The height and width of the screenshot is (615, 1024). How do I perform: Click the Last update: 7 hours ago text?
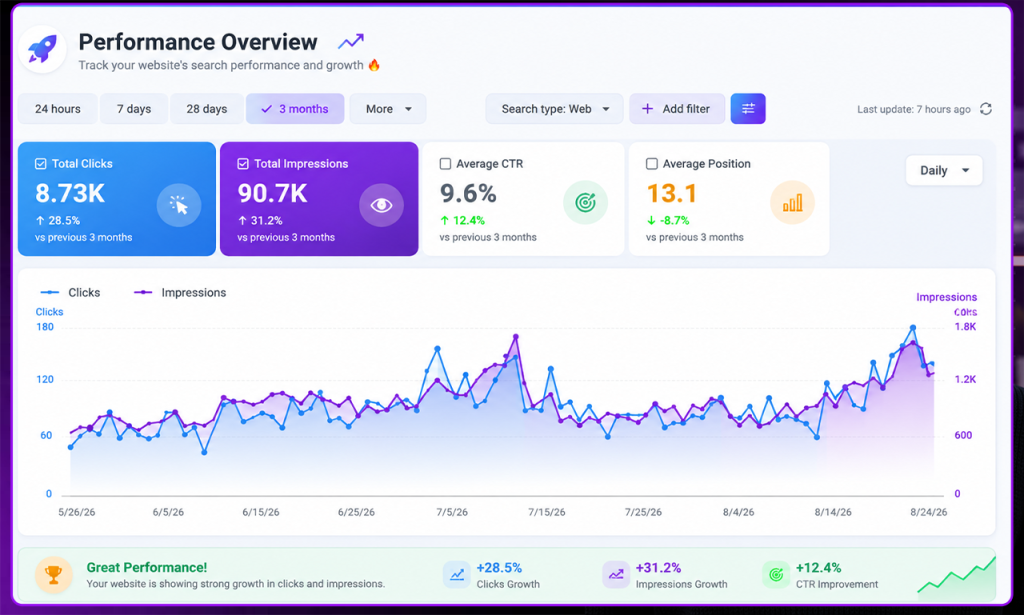tap(914, 109)
